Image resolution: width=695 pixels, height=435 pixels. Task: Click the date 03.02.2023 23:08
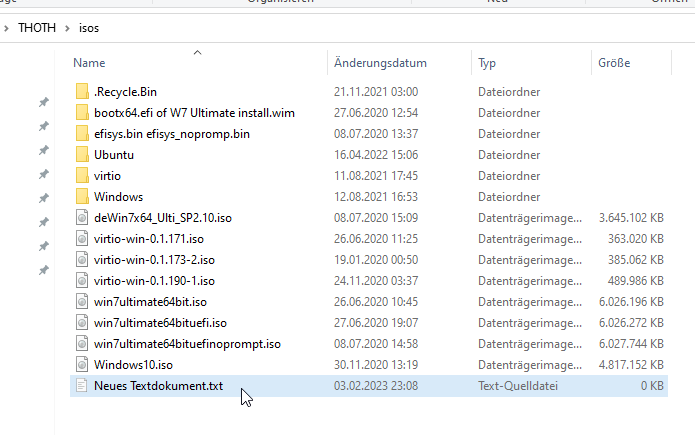coord(376,386)
